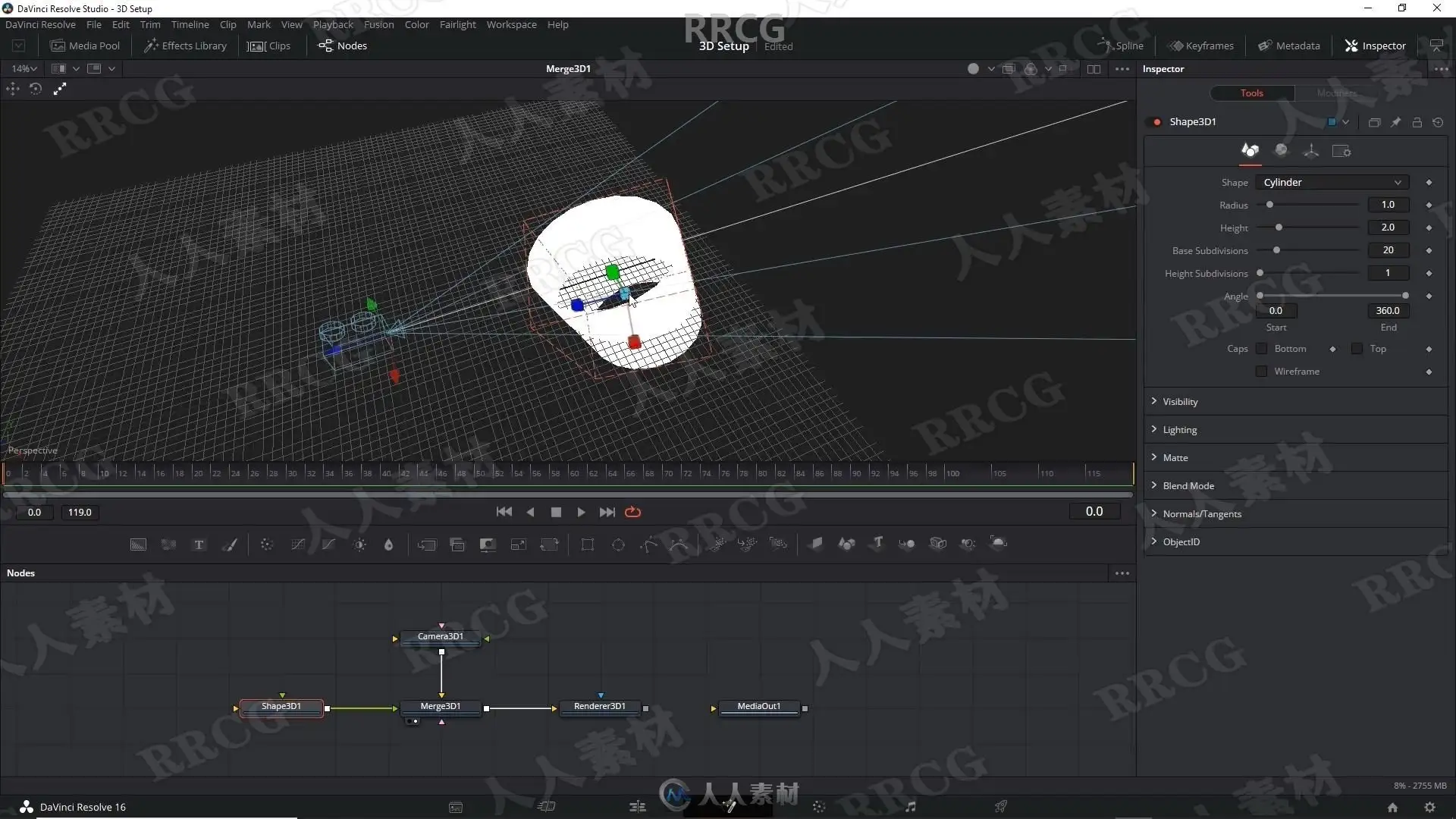Open the Effects Library panel
This screenshot has height=819, width=1456.
coord(186,45)
